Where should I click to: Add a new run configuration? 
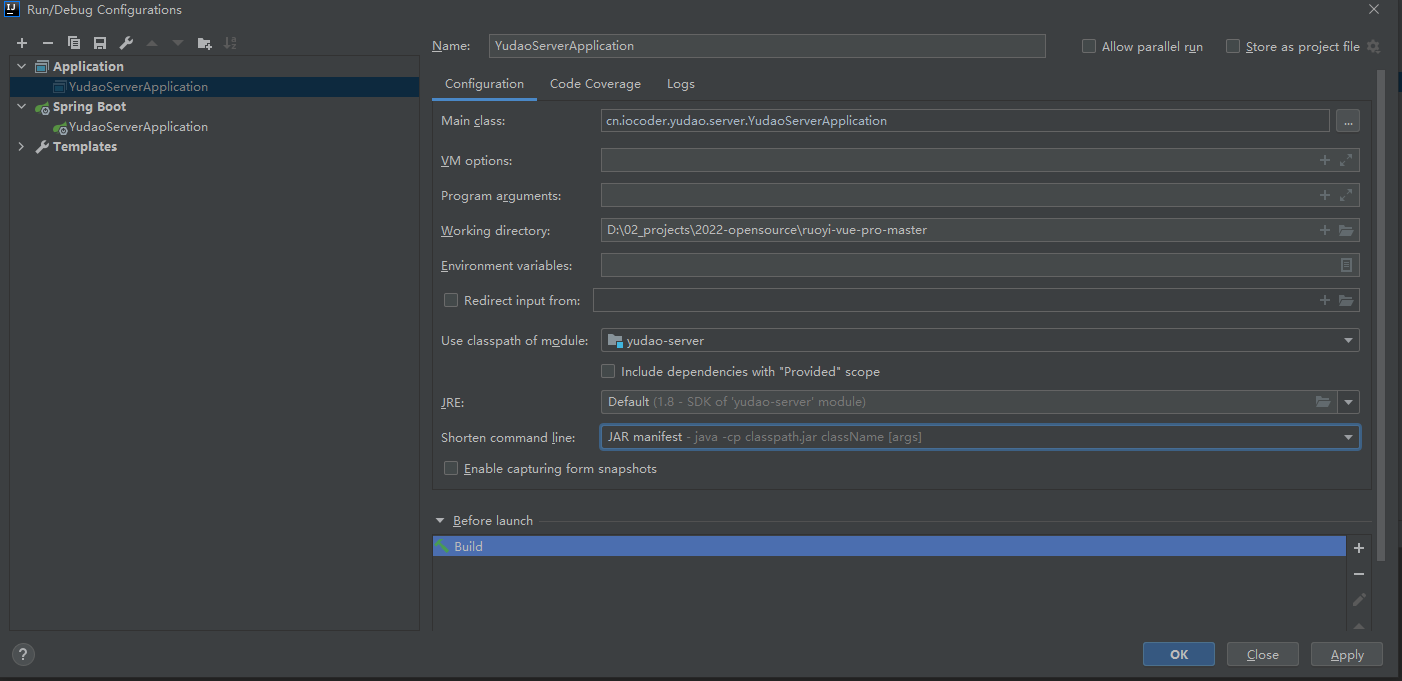coord(22,43)
